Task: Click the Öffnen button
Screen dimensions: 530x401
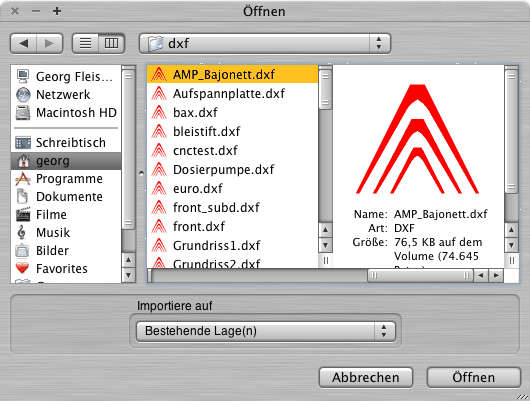Action: click(474, 377)
